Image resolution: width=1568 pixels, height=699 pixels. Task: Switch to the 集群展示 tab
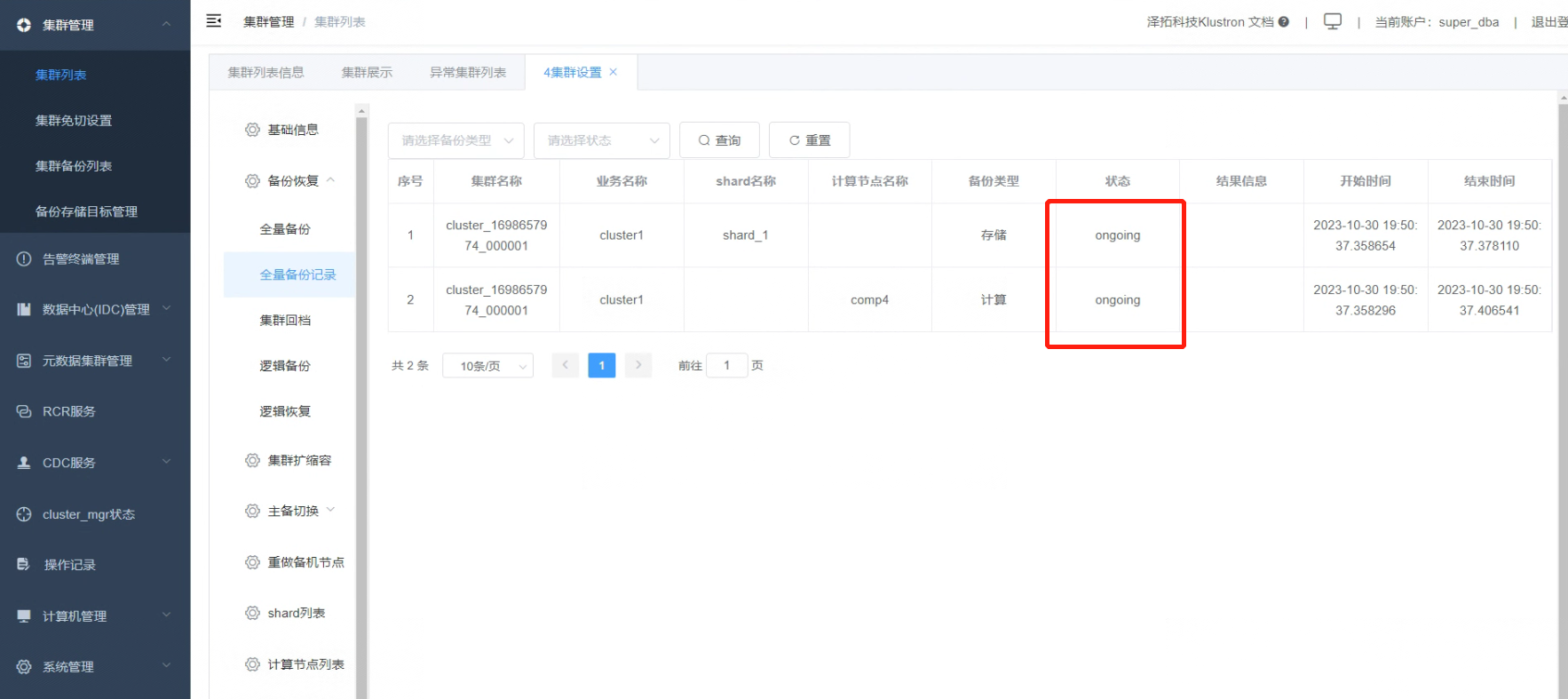(367, 73)
